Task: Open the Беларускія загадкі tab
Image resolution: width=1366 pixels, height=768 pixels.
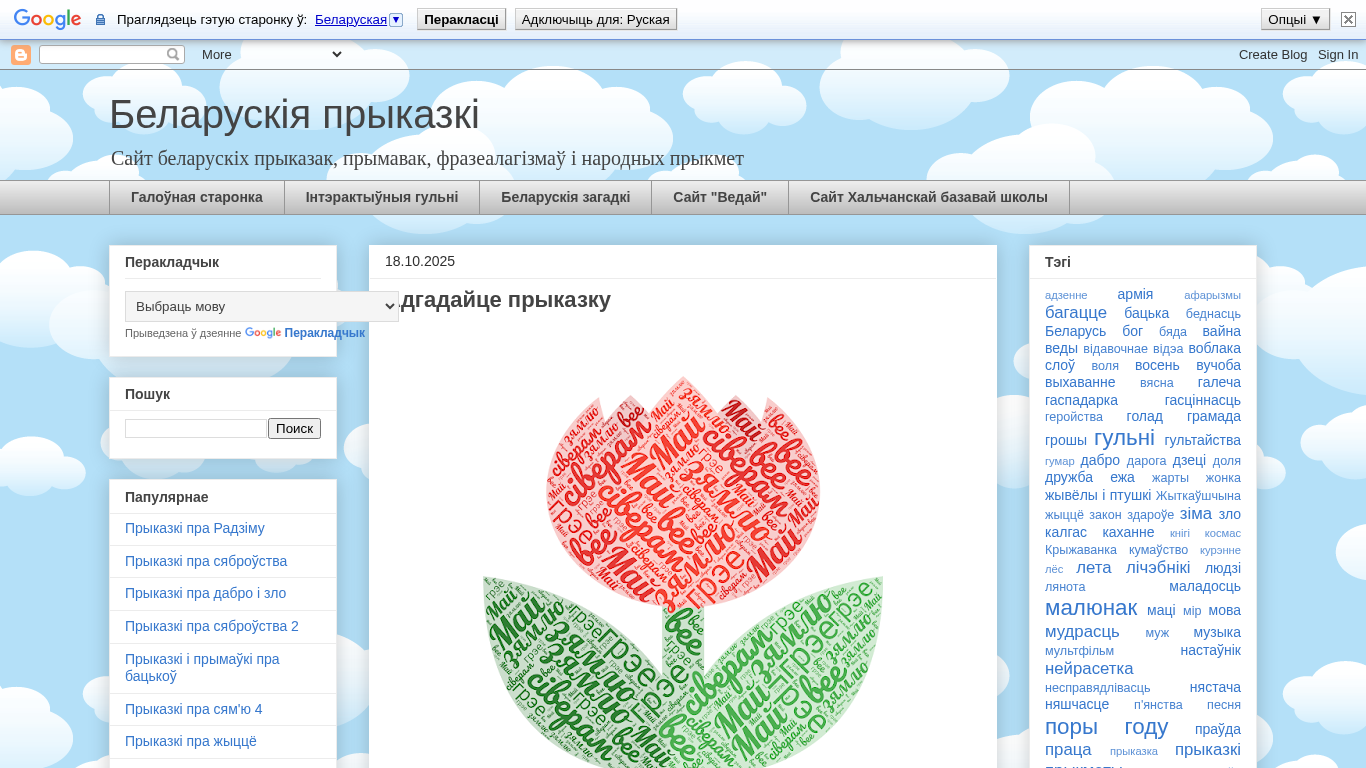Action: click(x=566, y=197)
